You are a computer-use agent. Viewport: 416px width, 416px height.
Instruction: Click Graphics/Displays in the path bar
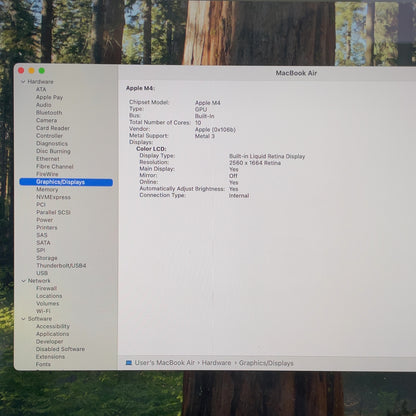(x=266, y=363)
